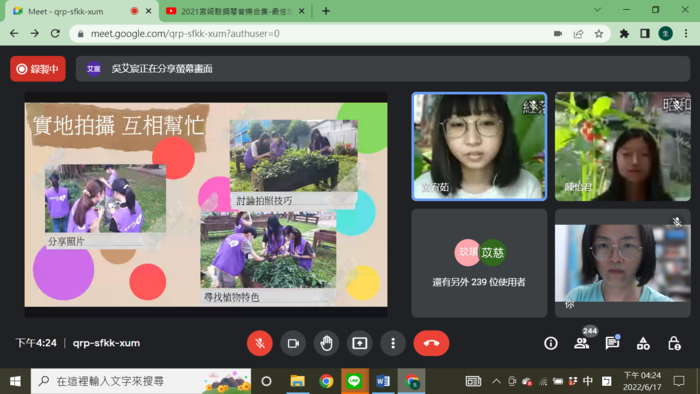Screen dimensions: 700x394
Task: Switch to the YouTube 2021 music tab
Action: 236,11
